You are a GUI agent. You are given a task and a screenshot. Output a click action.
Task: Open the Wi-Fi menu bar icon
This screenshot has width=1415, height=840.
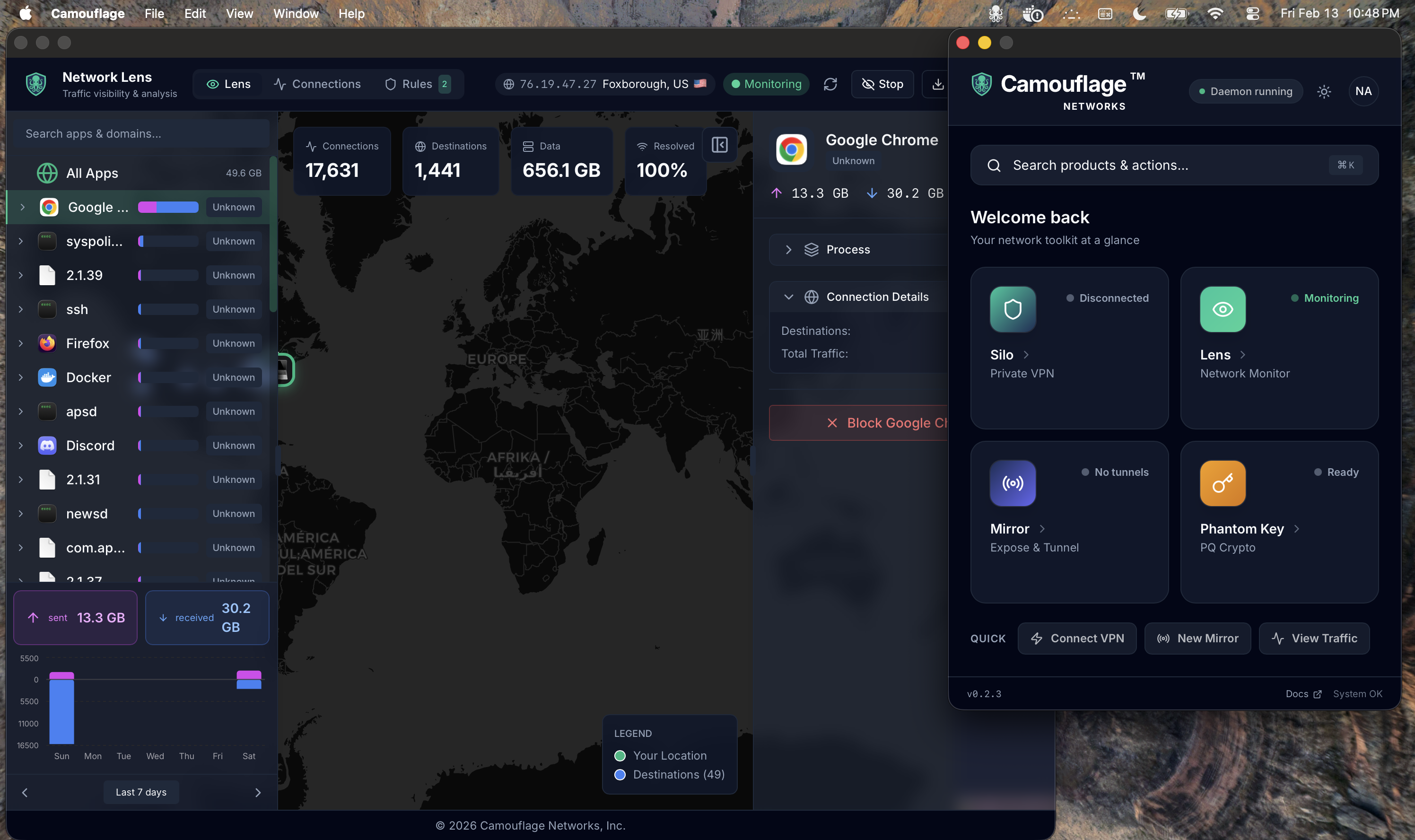point(1214,14)
